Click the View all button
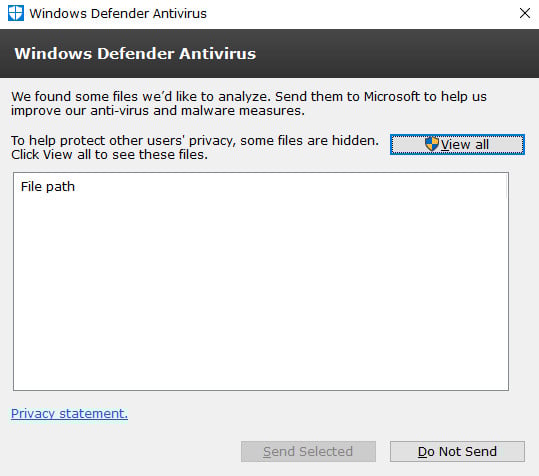The width and height of the screenshot is (539, 476). click(x=457, y=144)
